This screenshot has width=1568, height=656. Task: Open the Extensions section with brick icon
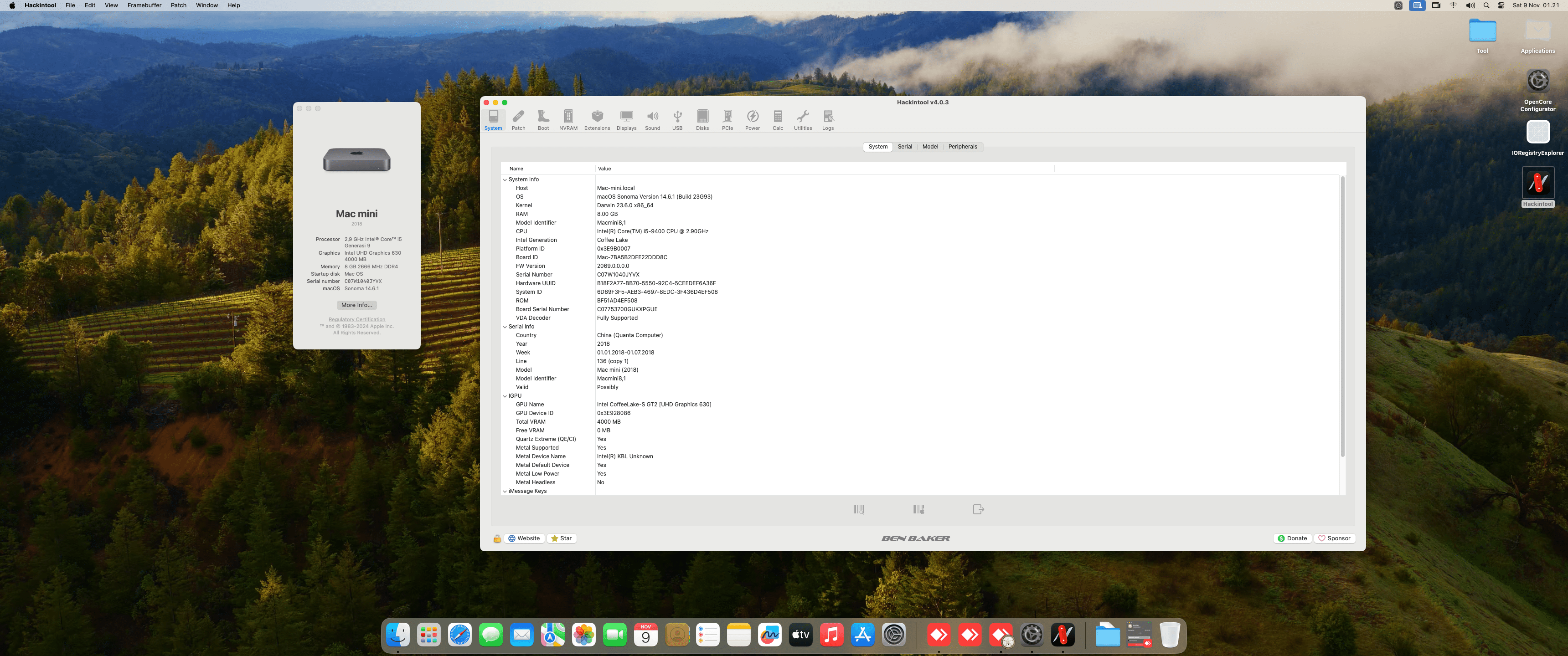point(597,120)
